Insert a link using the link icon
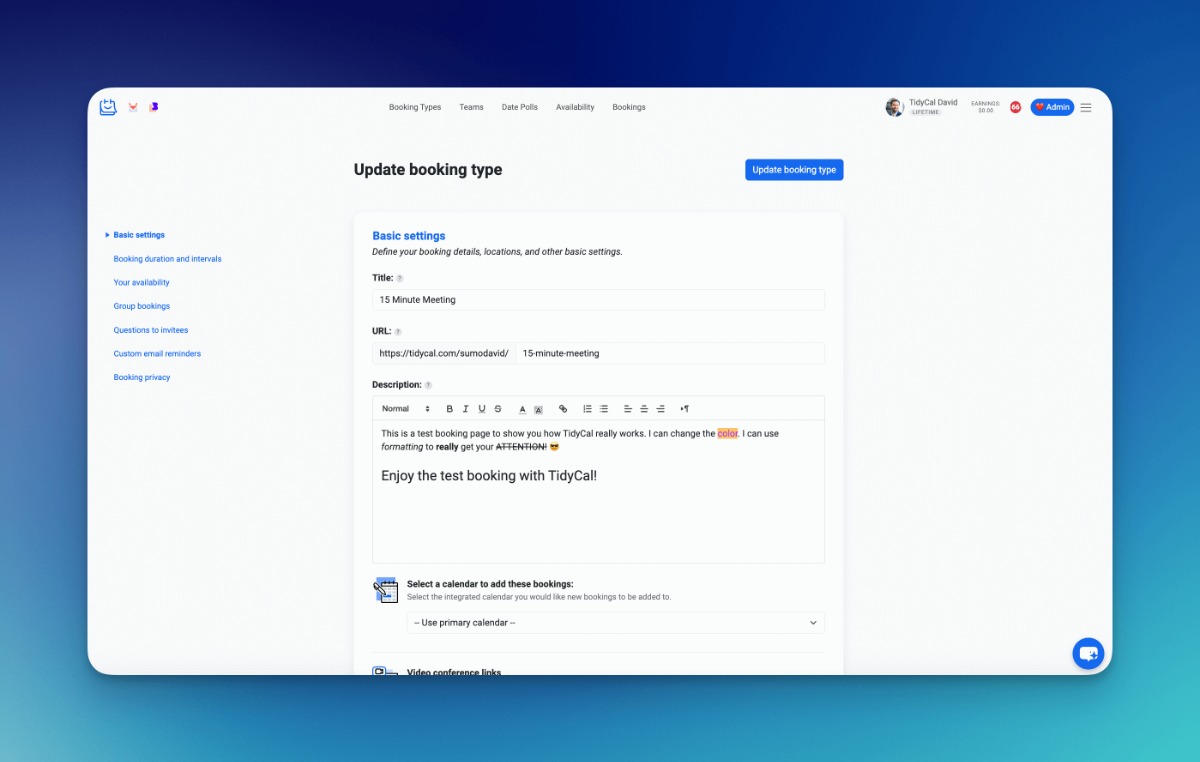This screenshot has width=1200, height=762. [x=563, y=409]
